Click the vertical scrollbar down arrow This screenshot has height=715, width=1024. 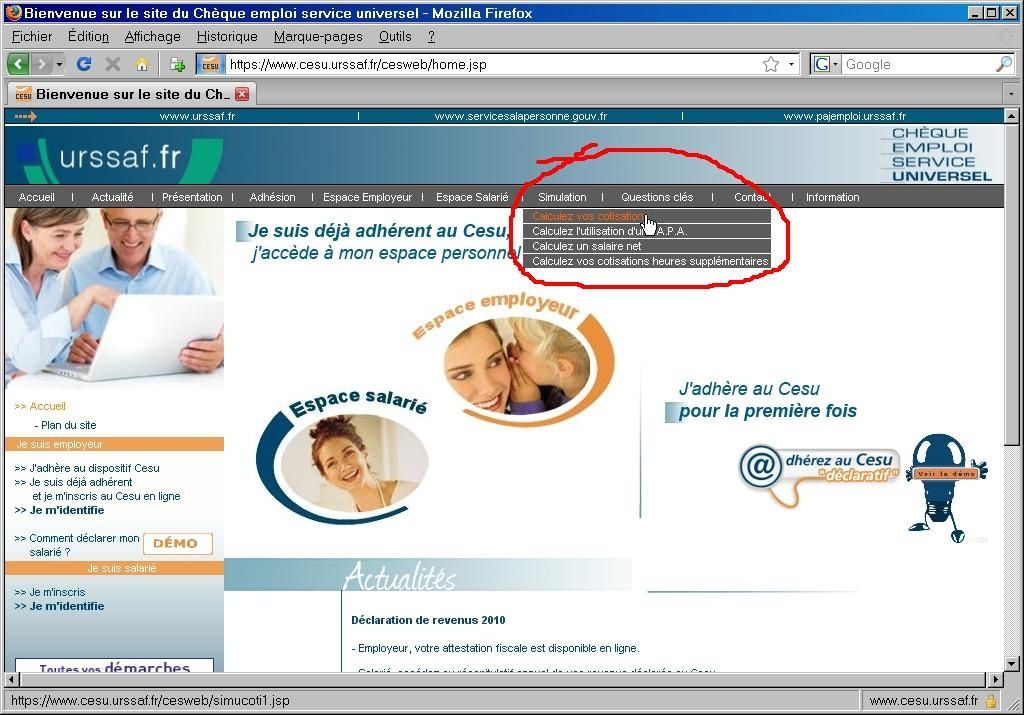pos(1012,664)
